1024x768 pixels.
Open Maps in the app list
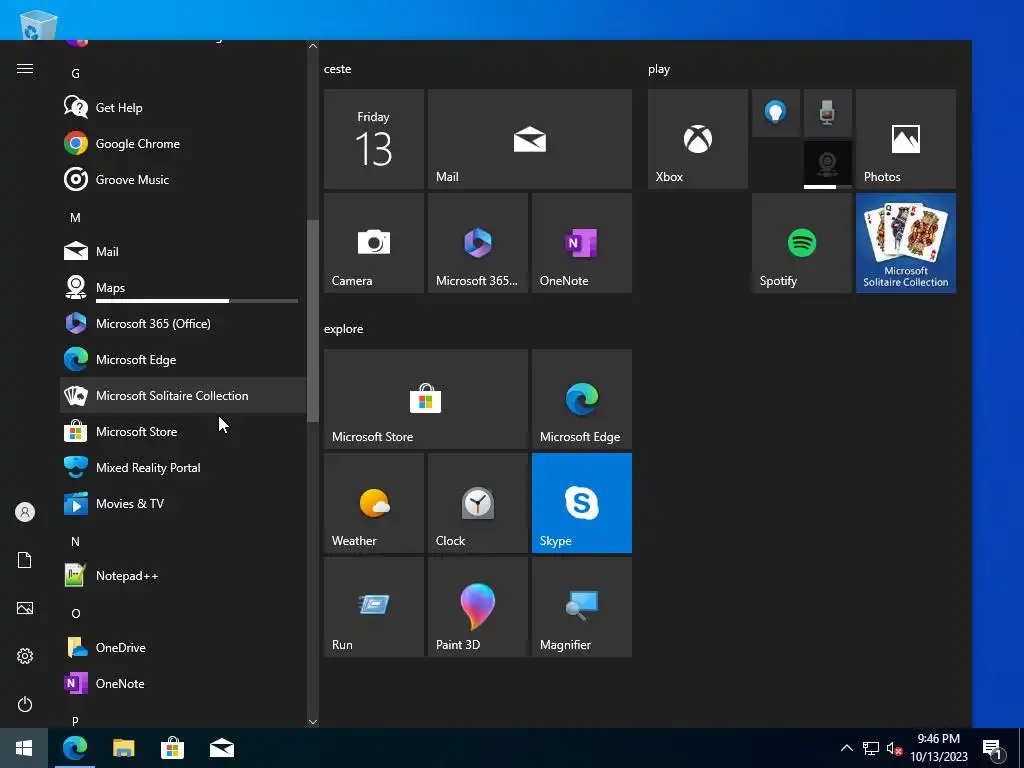pyautogui.click(x=183, y=287)
